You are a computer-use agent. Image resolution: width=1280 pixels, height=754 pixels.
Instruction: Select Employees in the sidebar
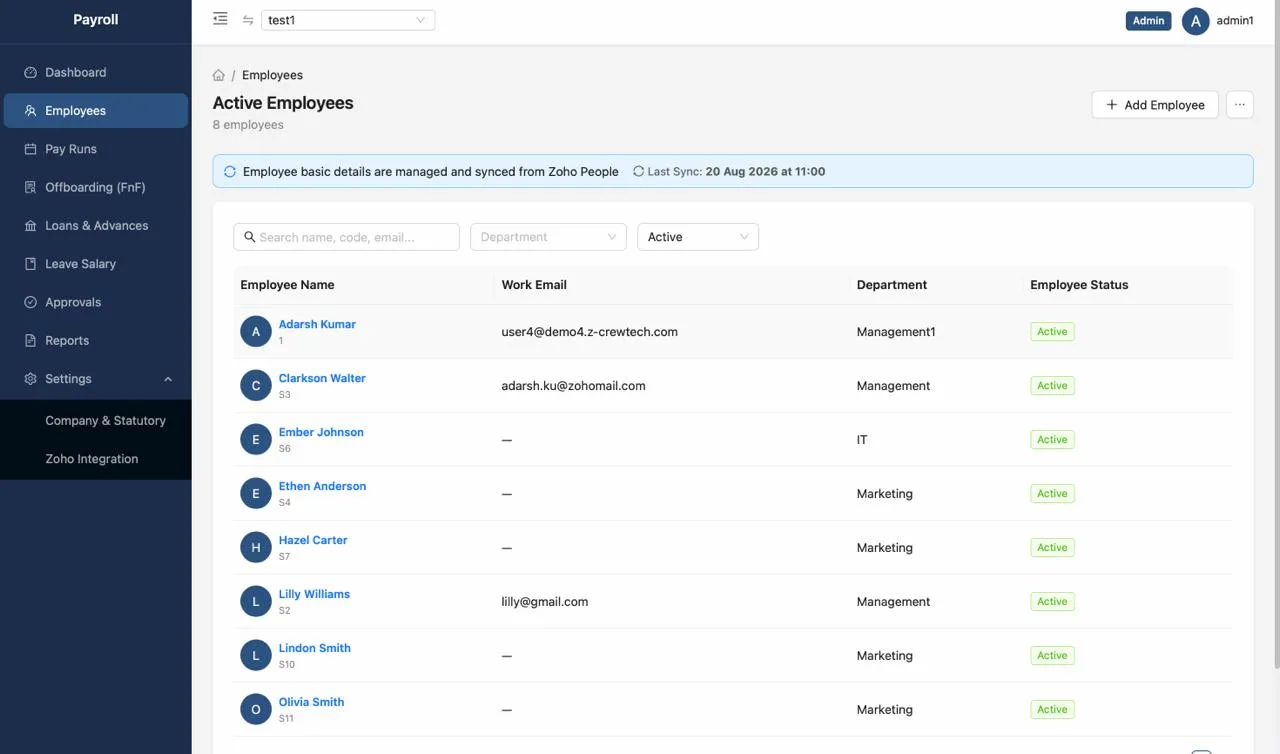tap(96, 111)
